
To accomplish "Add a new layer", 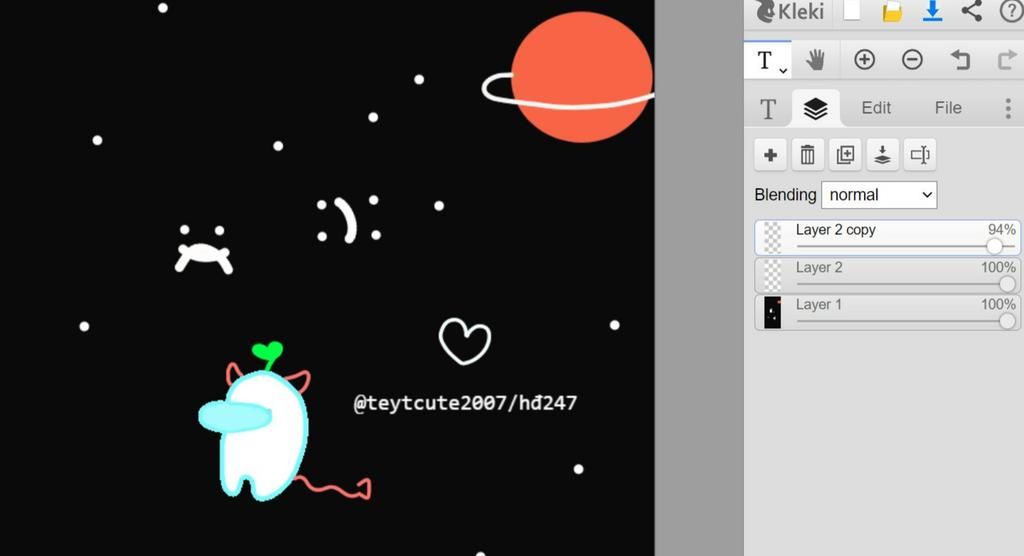I will pos(771,155).
